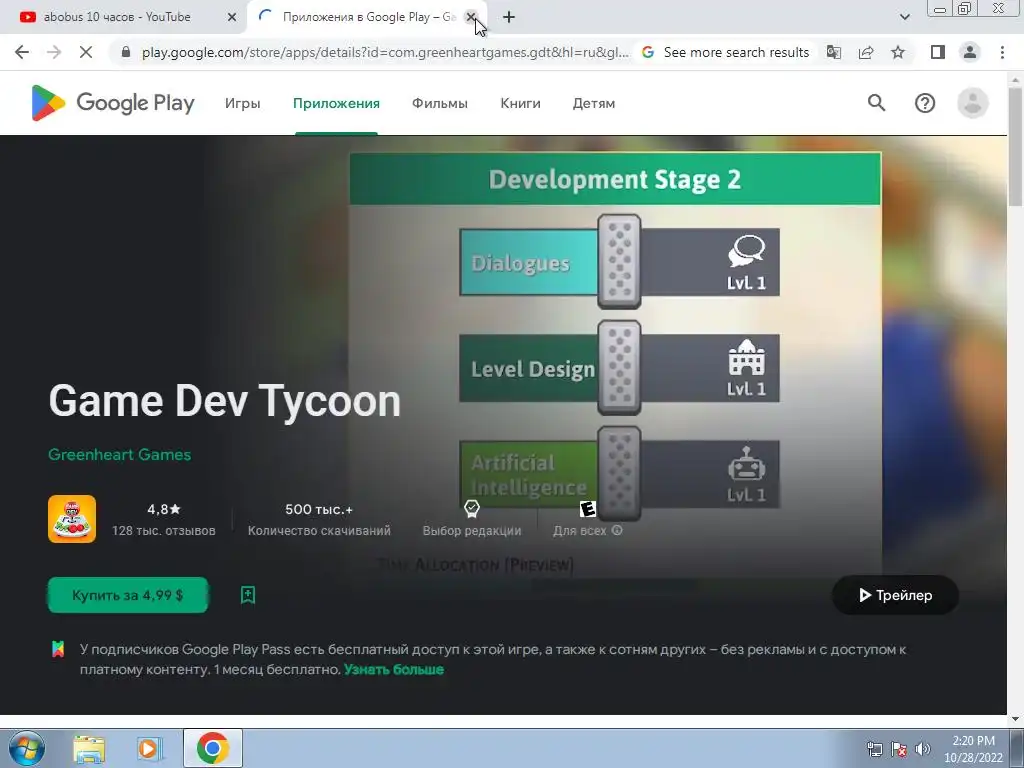Close the Google Play tab
Image resolution: width=1024 pixels, height=768 pixels.
[x=470, y=17]
